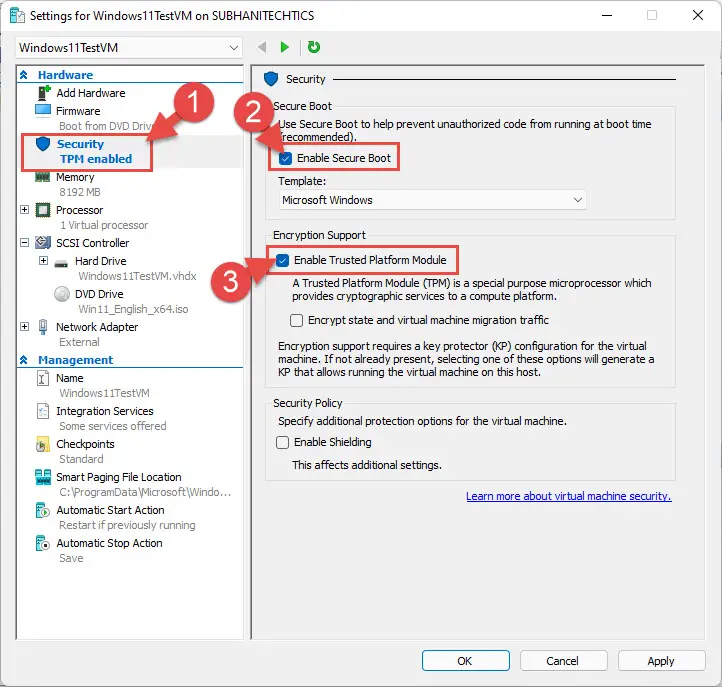722x687 pixels.
Task: Open Smart Paging File Location icon
Action: (x=43, y=477)
